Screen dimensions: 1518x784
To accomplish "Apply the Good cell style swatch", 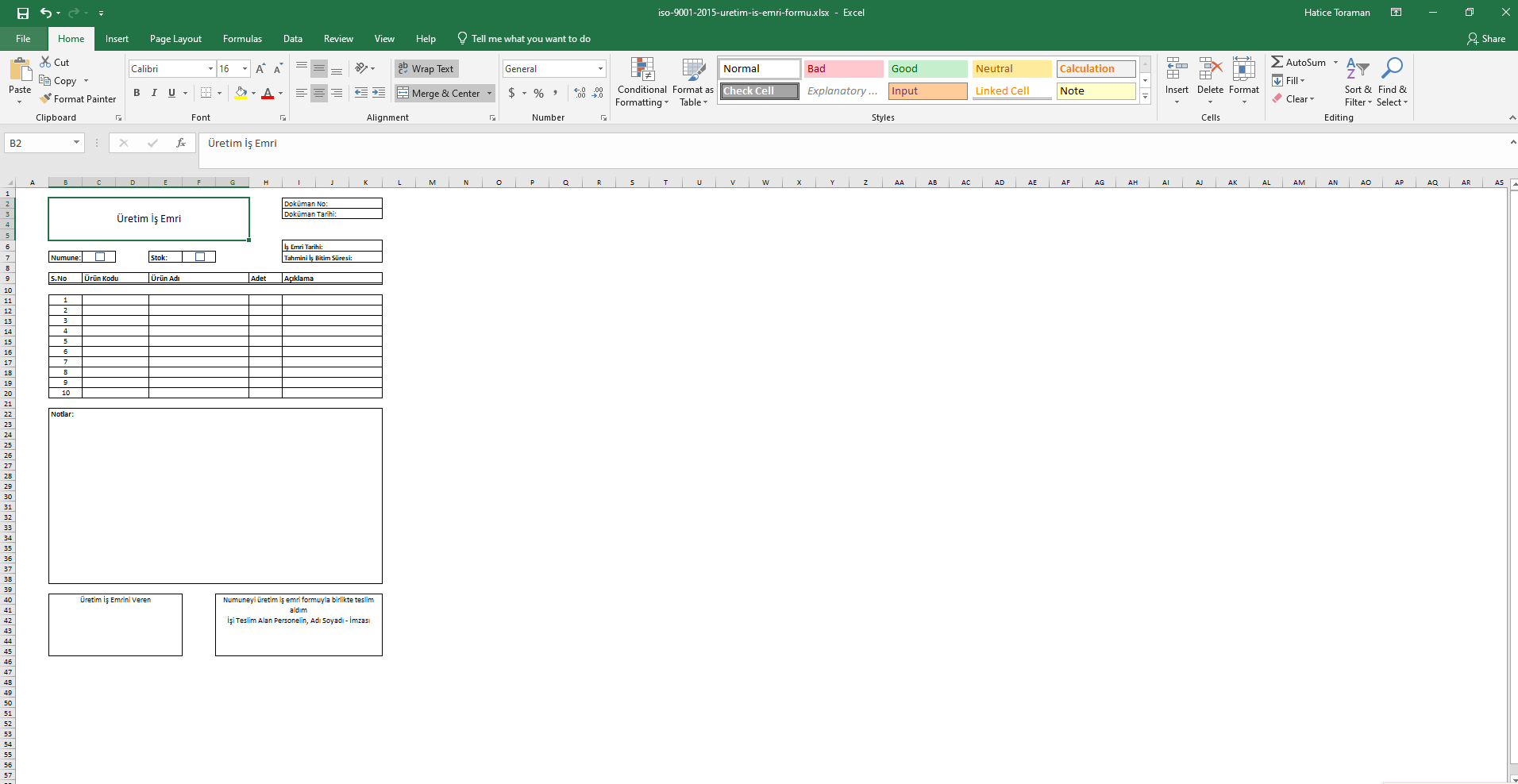I will [x=927, y=69].
